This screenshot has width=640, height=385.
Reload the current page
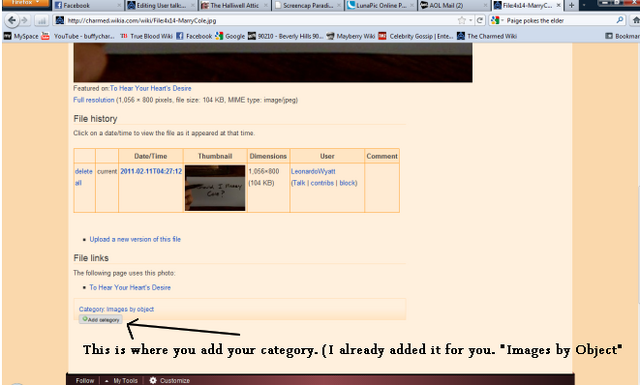(480, 20)
